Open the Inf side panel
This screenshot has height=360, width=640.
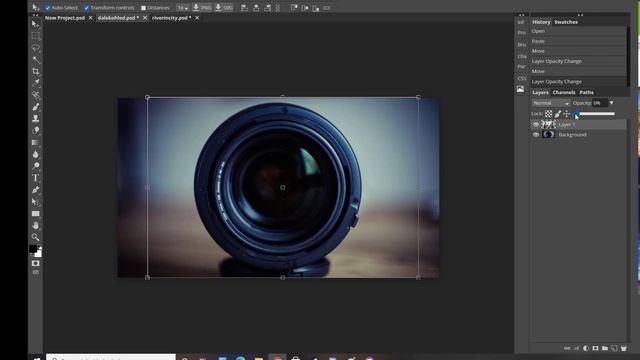pos(521,22)
